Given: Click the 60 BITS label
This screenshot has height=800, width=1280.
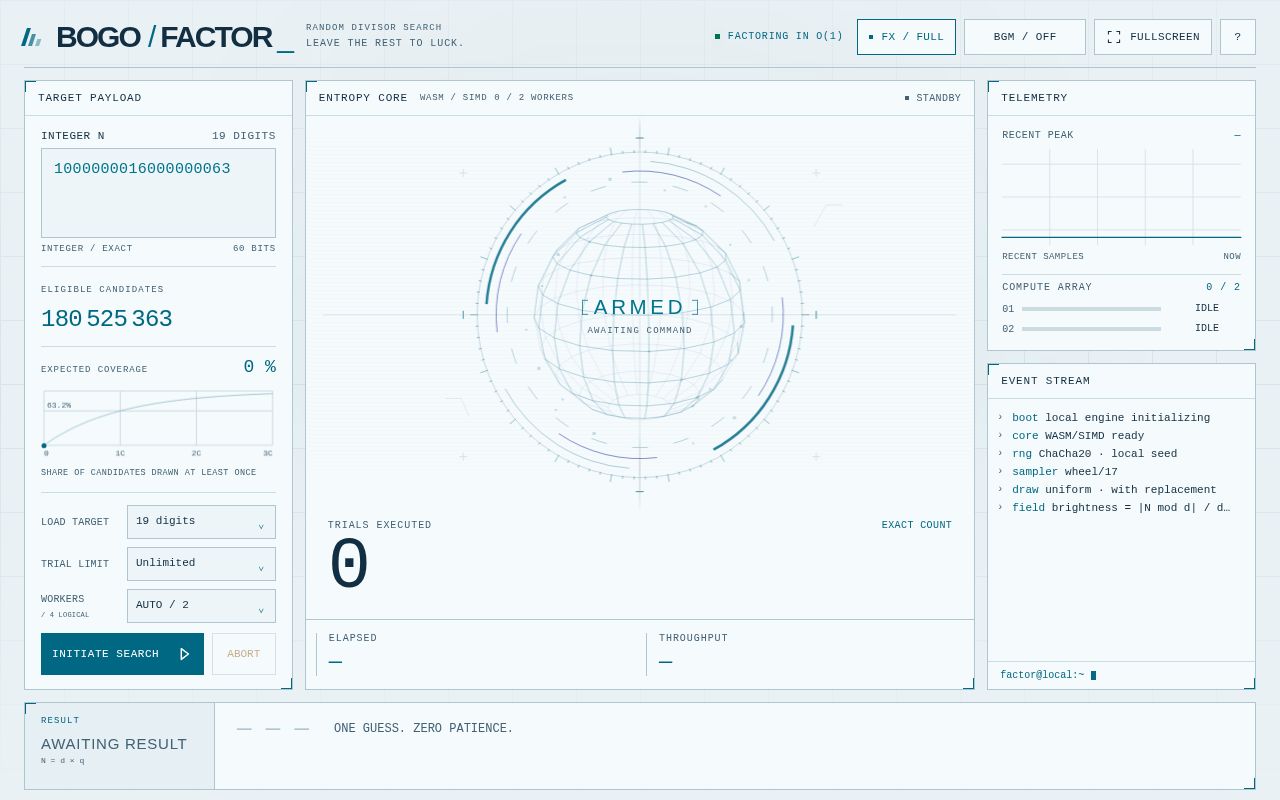Looking at the screenshot, I should pos(254,249).
